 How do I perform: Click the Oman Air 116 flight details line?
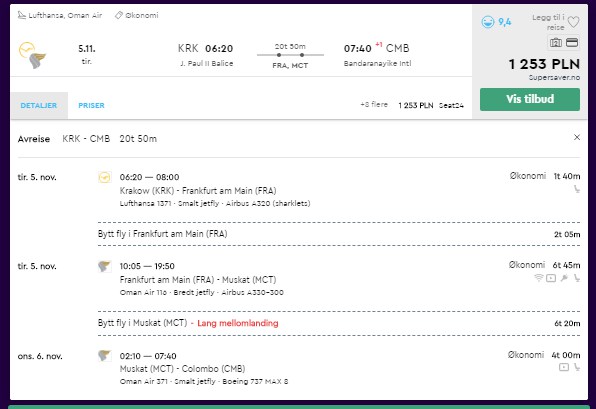tap(201, 292)
